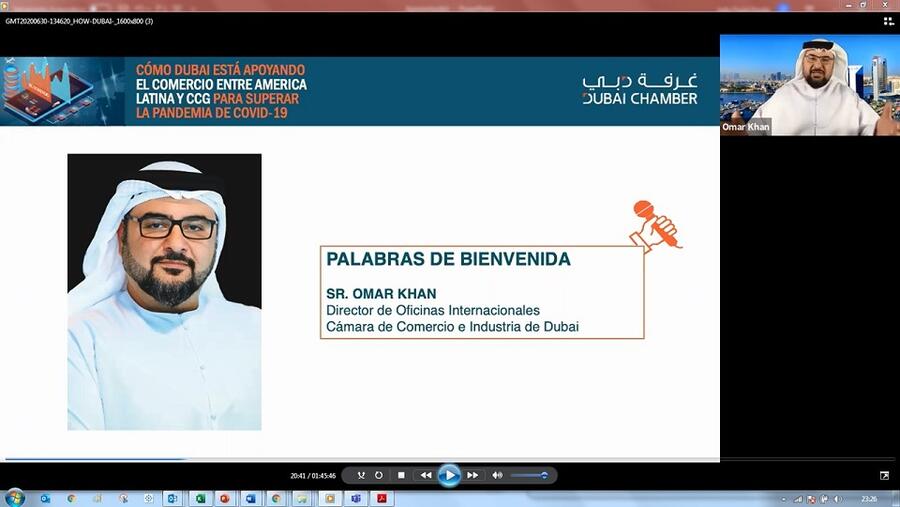This screenshot has width=900, height=507.
Task: Turn on shuffle in the player controls
Action: tap(361, 475)
